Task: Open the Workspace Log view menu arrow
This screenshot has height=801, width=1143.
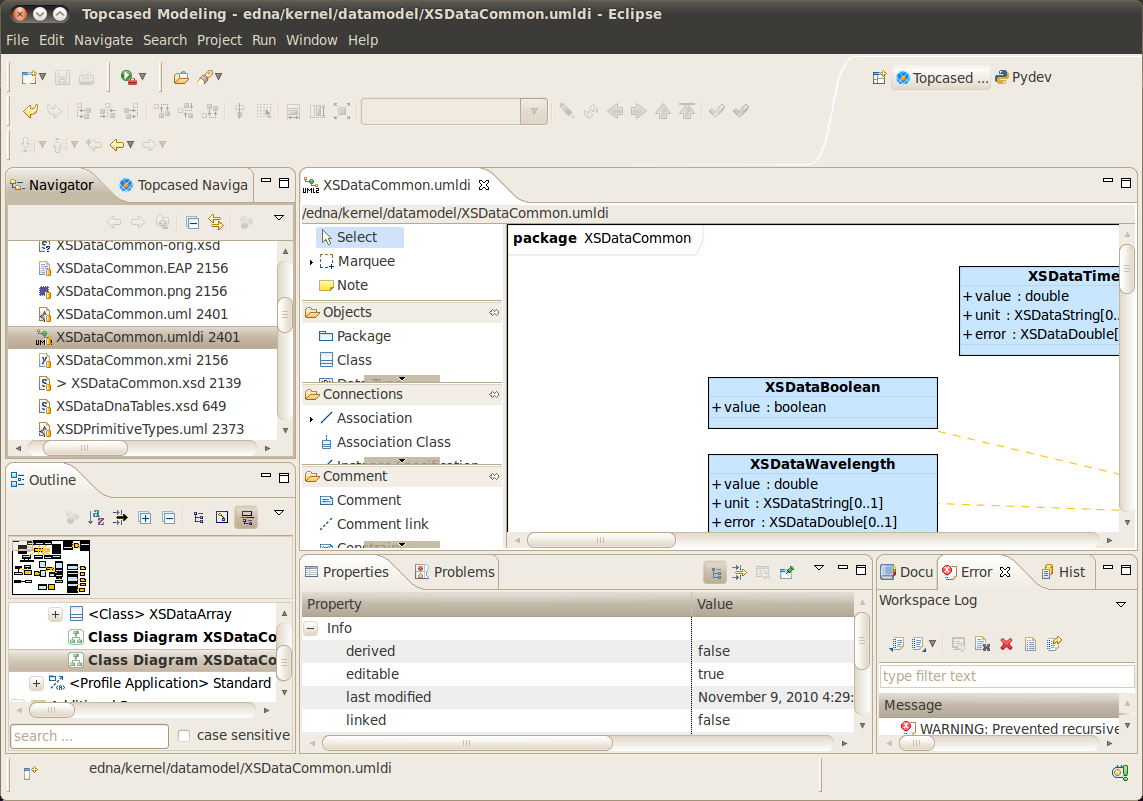Action: [x=1121, y=604]
